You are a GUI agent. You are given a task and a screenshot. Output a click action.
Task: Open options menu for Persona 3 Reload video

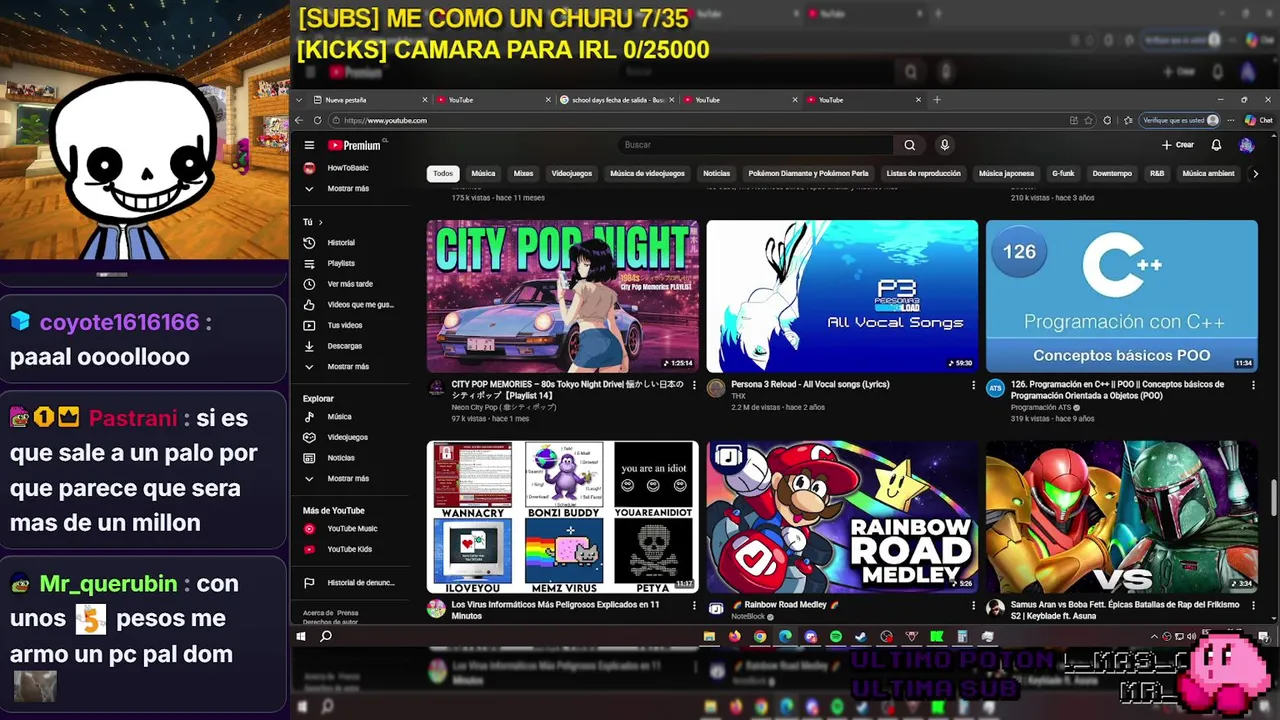point(973,385)
